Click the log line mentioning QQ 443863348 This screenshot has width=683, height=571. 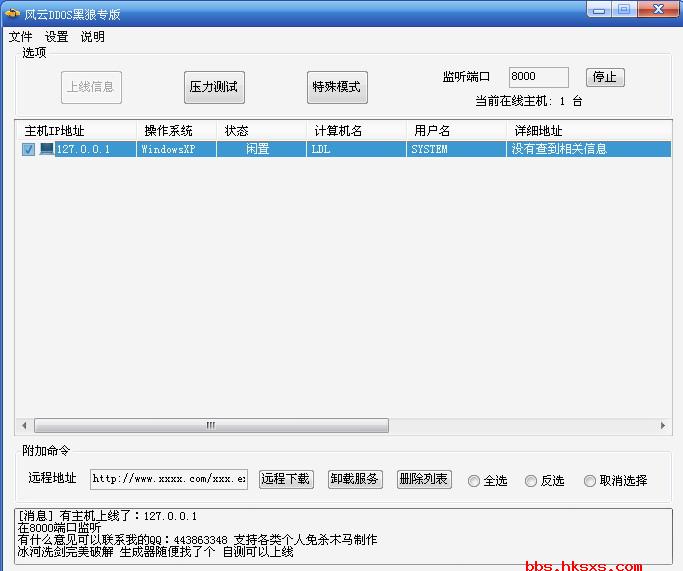point(197,540)
